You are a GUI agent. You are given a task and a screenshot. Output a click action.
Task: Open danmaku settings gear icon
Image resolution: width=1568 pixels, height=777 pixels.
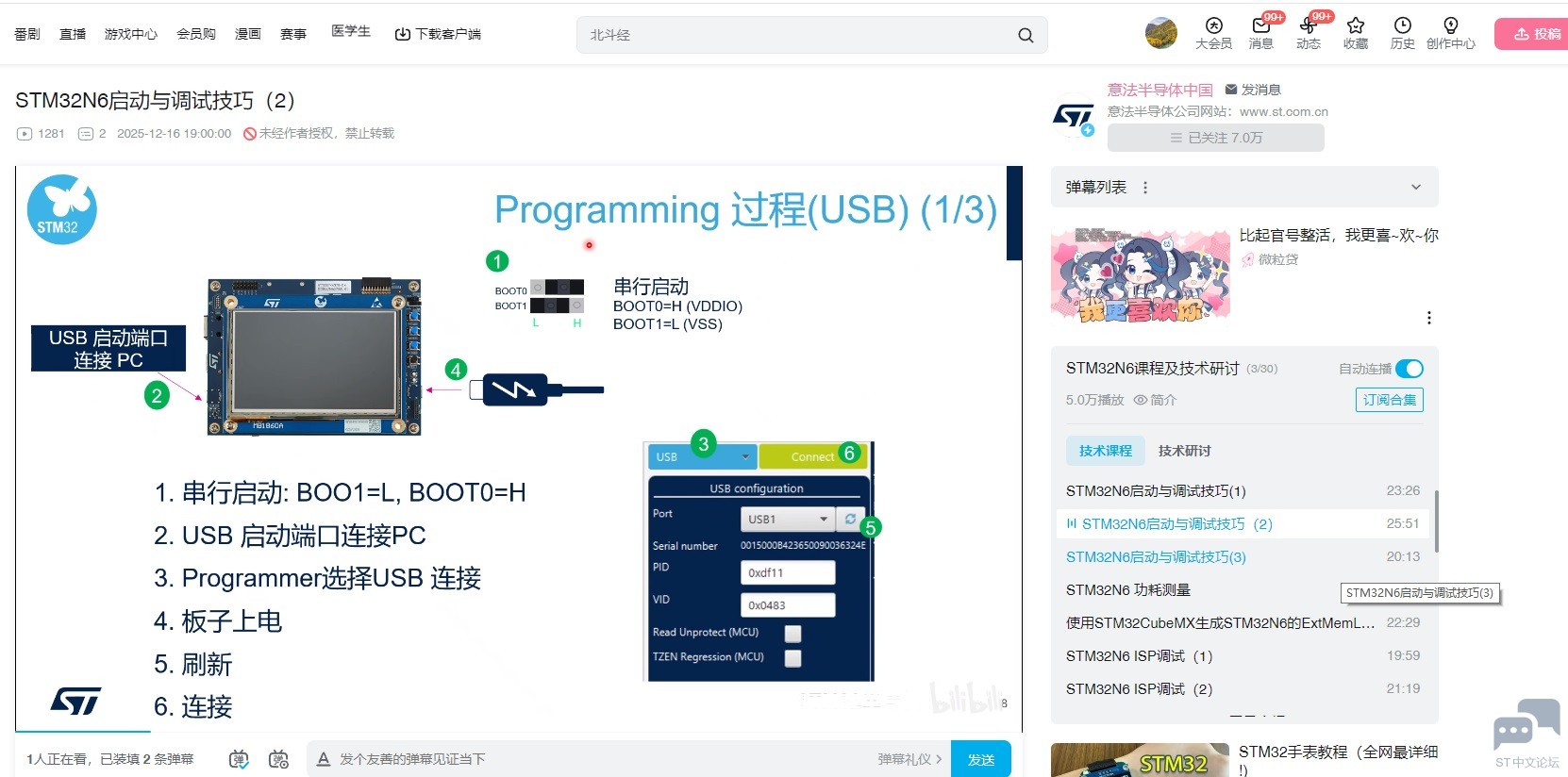click(278, 759)
